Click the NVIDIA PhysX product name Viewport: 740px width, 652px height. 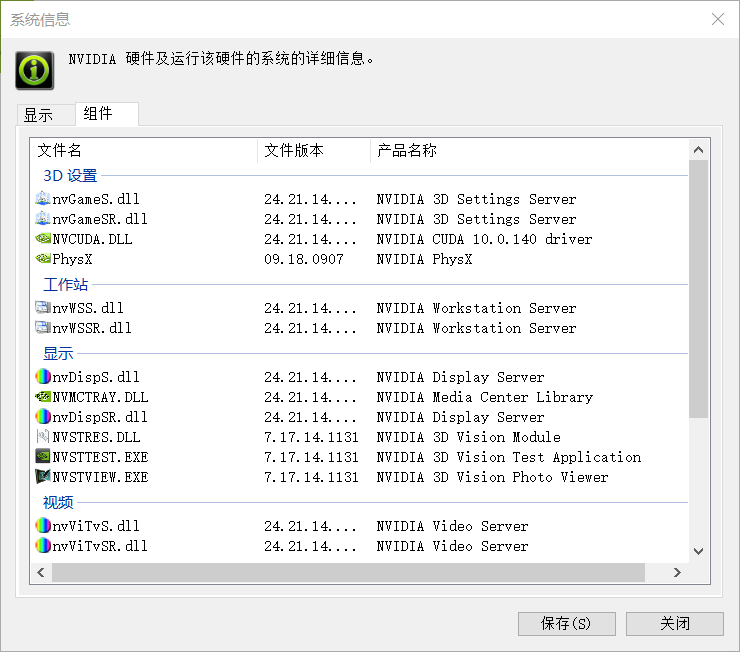424,259
